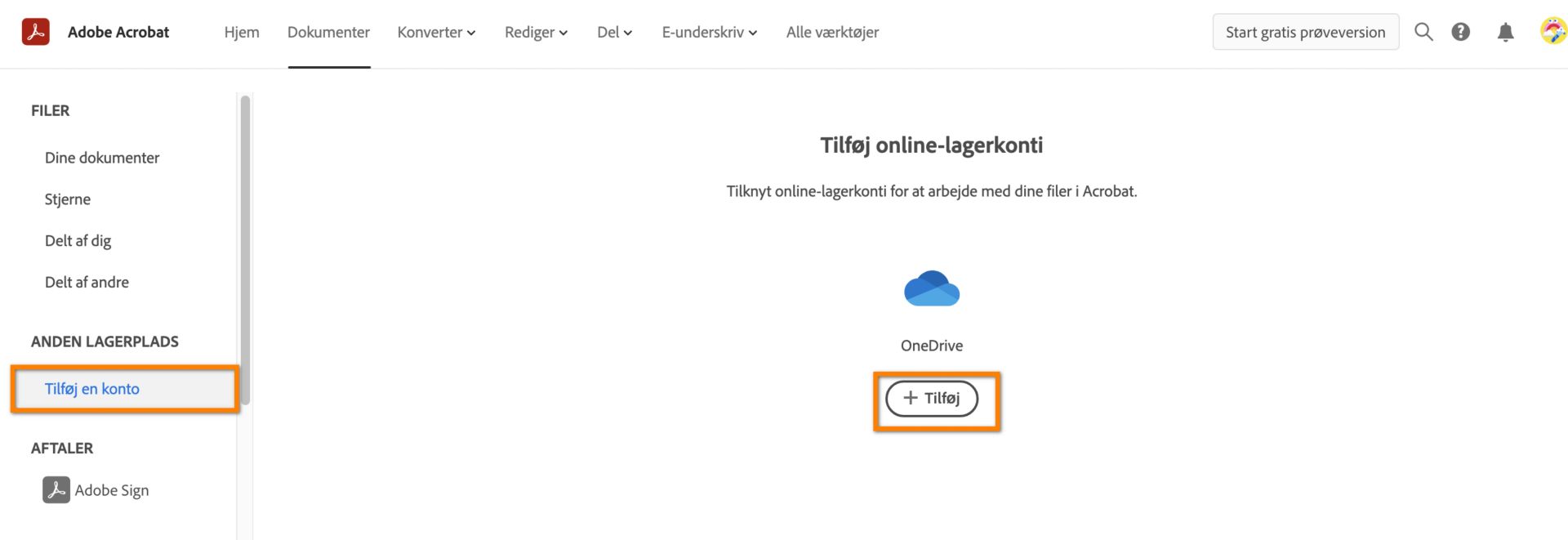The height and width of the screenshot is (540, 1568).
Task: Expand the Konverter dropdown menu
Action: click(436, 32)
